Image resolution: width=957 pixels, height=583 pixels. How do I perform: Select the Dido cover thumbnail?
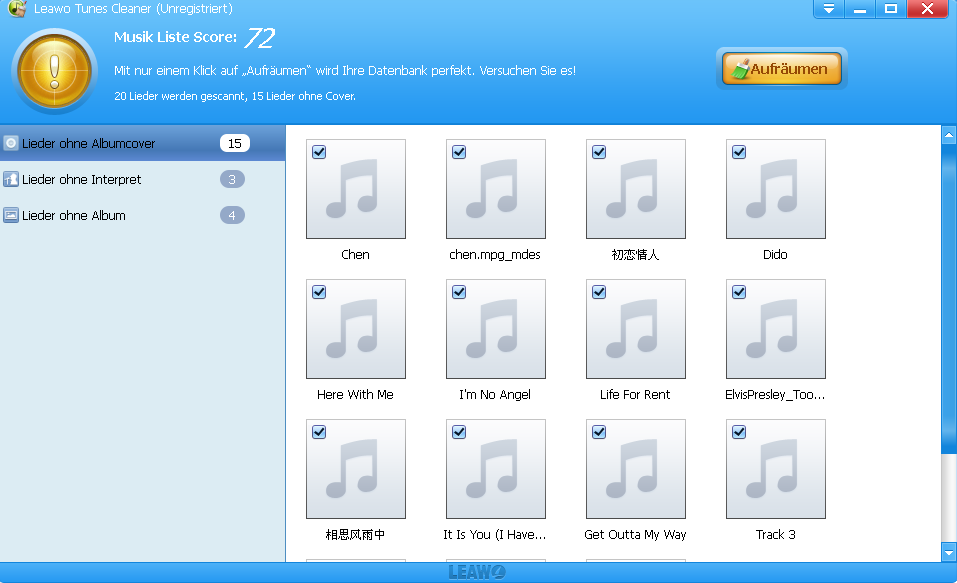point(776,189)
